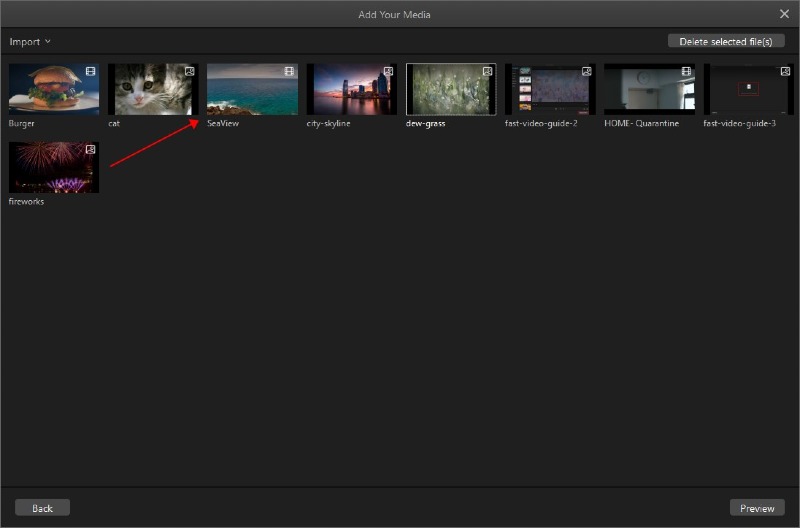Click the fast-video-guide-3 file name label
The image size is (800, 528).
click(x=739, y=123)
